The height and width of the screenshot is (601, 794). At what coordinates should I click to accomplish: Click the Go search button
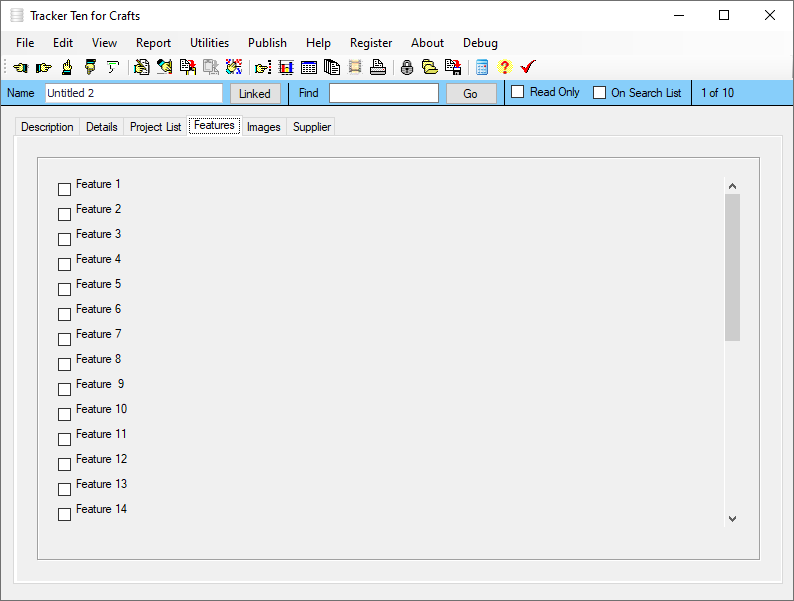pos(470,94)
